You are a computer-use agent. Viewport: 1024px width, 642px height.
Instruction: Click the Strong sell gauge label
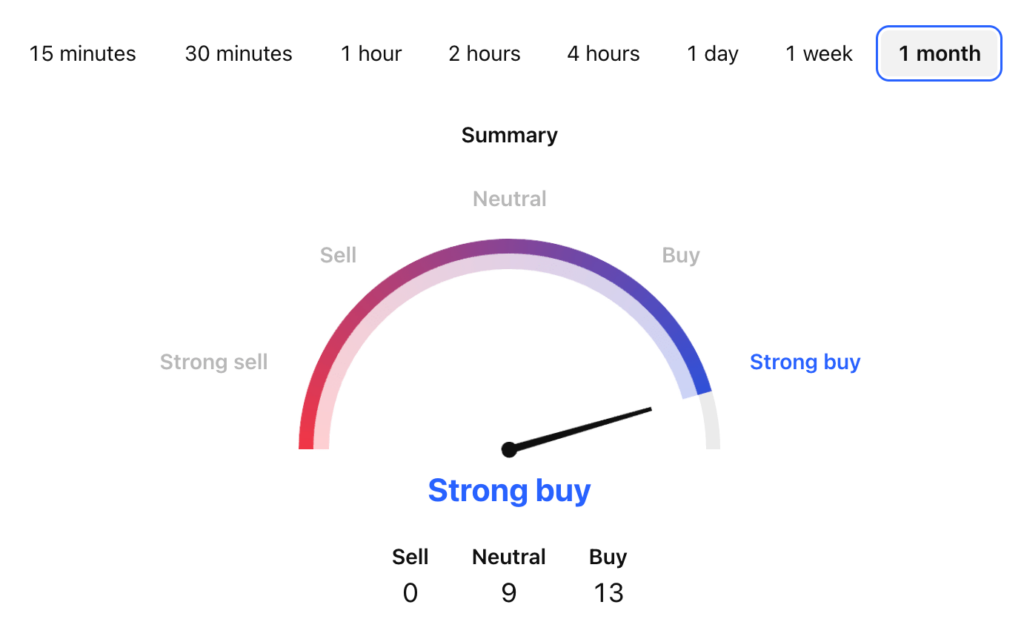(x=214, y=362)
